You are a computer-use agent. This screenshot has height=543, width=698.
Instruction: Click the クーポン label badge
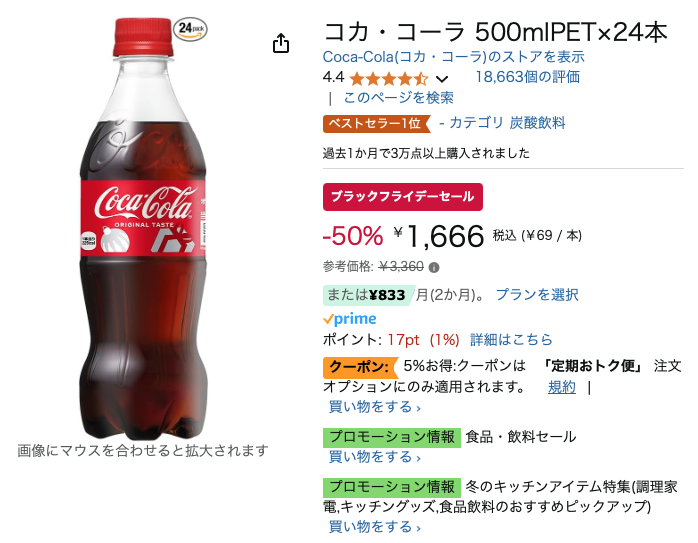coord(359,366)
